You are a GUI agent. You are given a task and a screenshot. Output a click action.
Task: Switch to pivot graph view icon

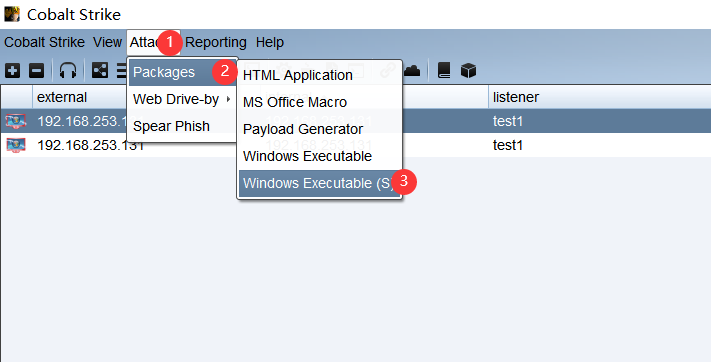click(x=100, y=70)
